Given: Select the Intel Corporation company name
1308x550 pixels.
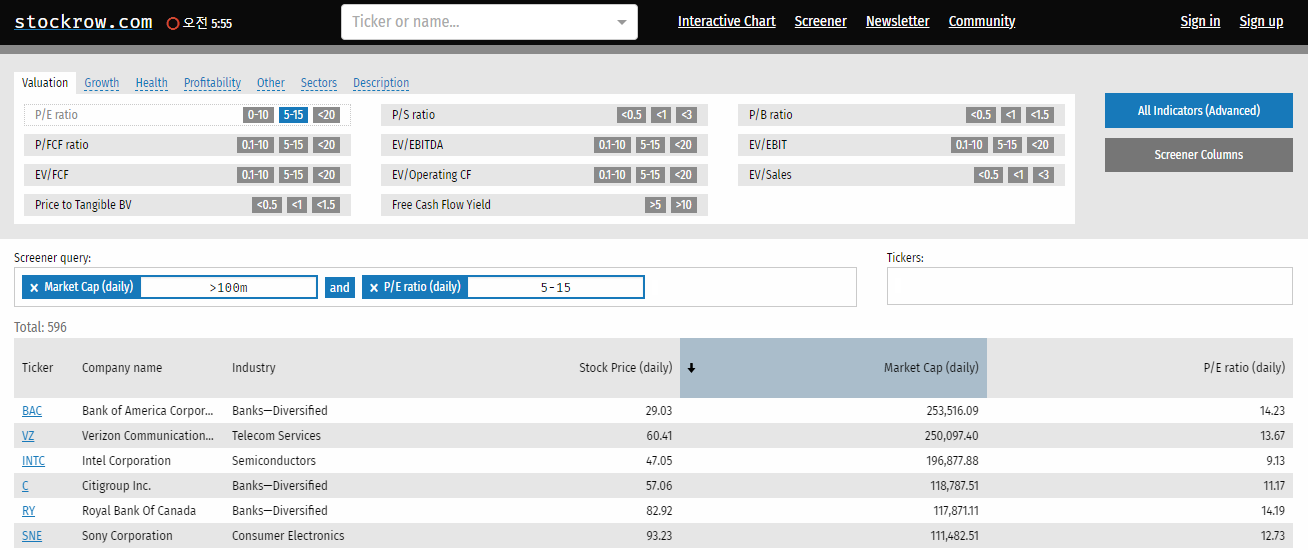Looking at the screenshot, I should (x=126, y=461).
